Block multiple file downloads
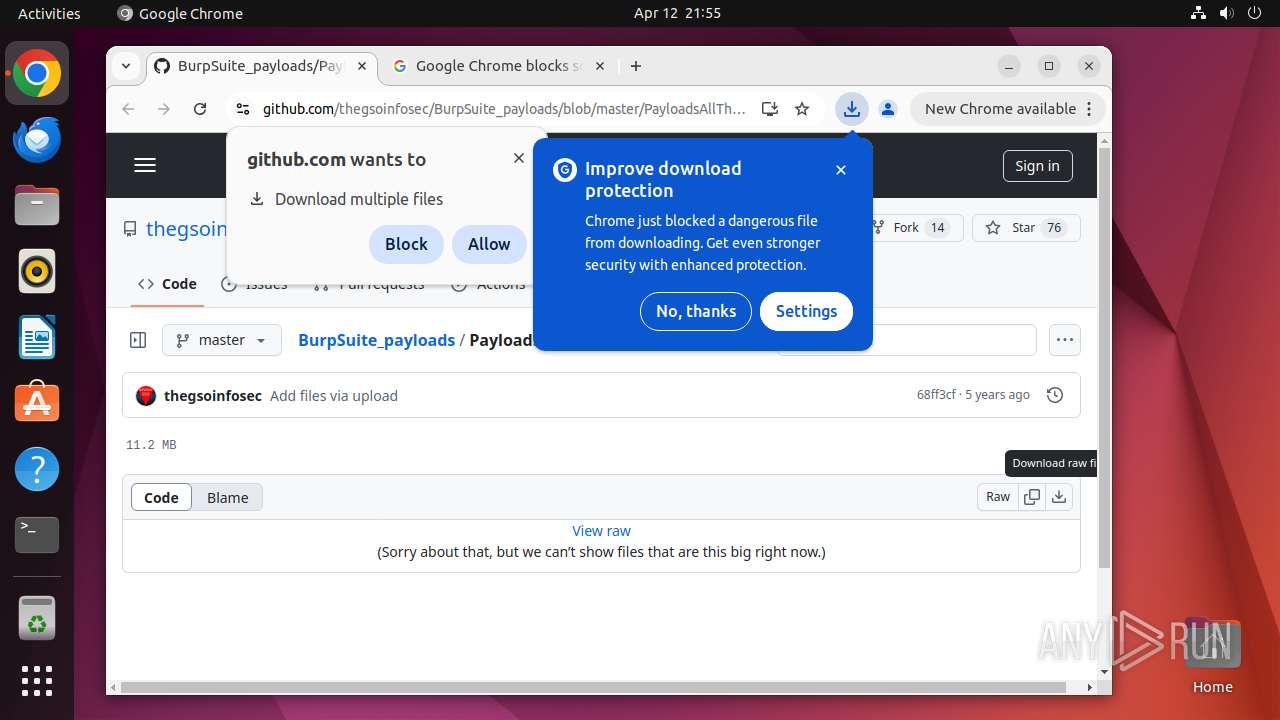 pyautogui.click(x=406, y=244)
